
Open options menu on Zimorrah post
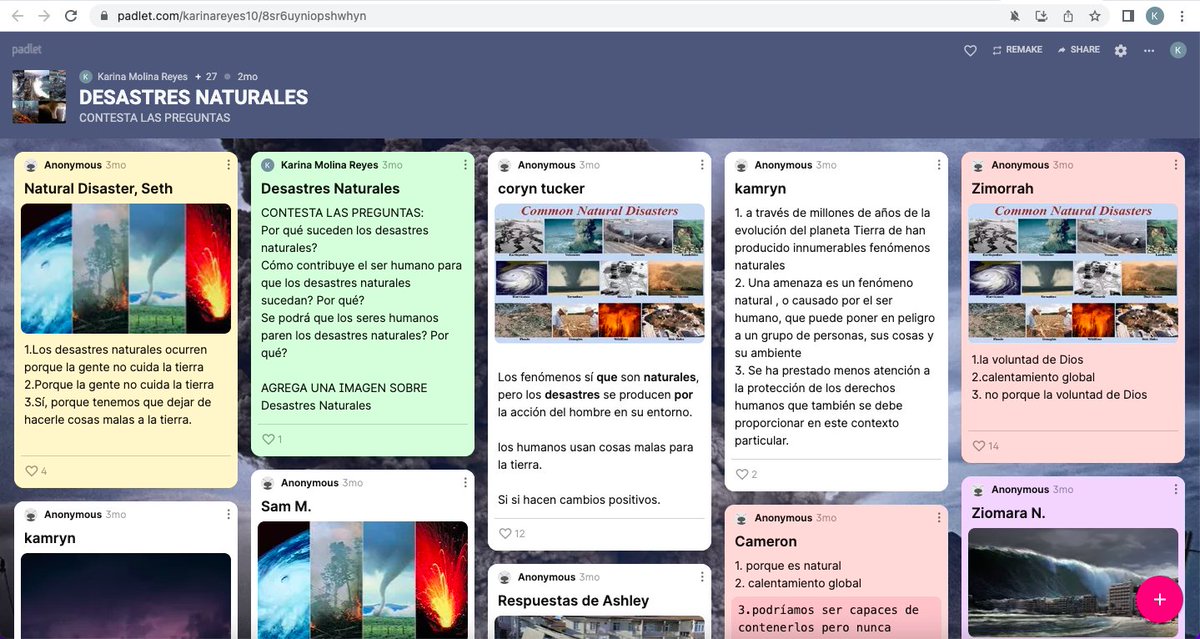coord(1176,165)
